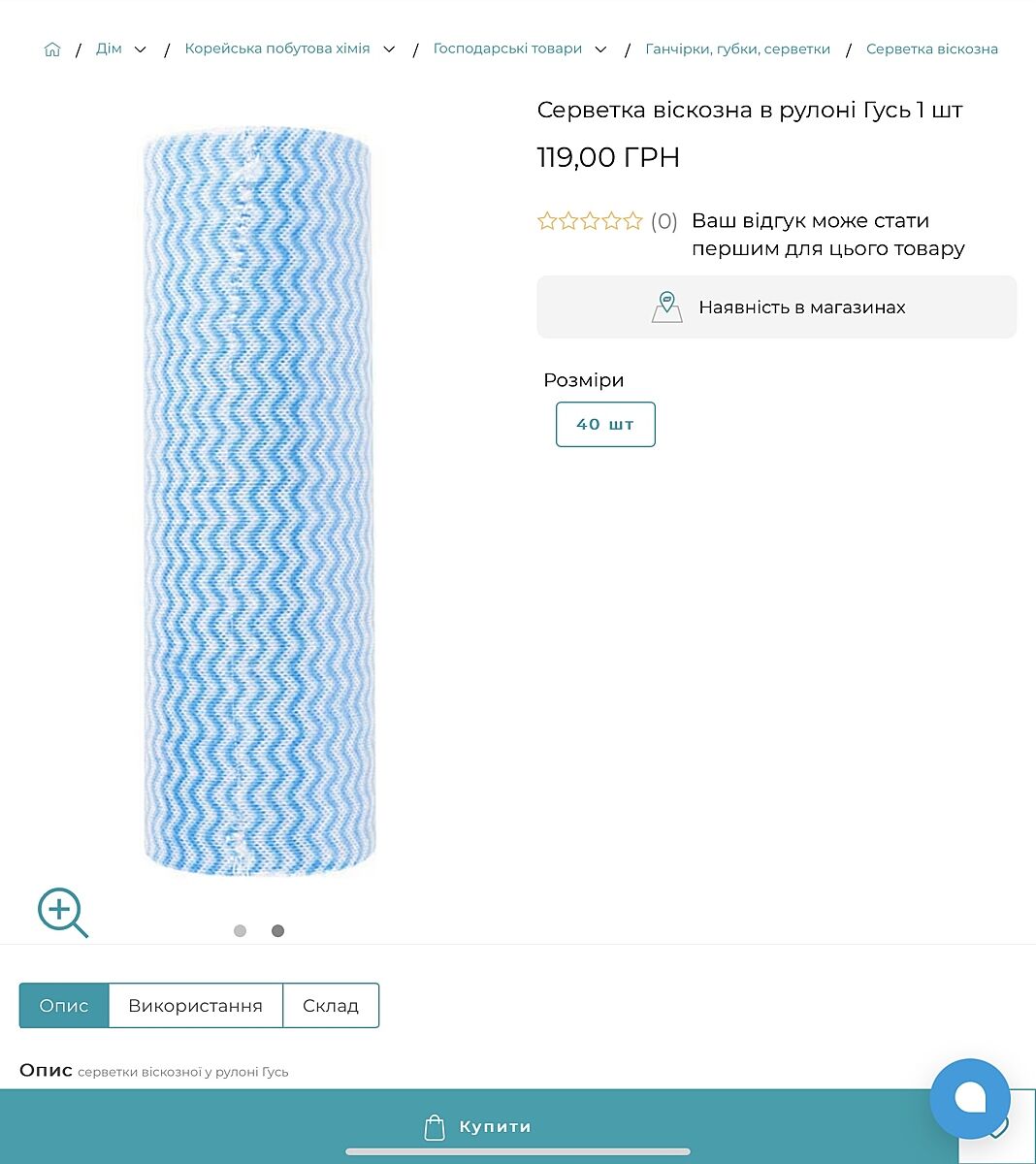Click the map pin store availability icon
Viewport: 1036px width, 1164px height.
coord(666,307)
